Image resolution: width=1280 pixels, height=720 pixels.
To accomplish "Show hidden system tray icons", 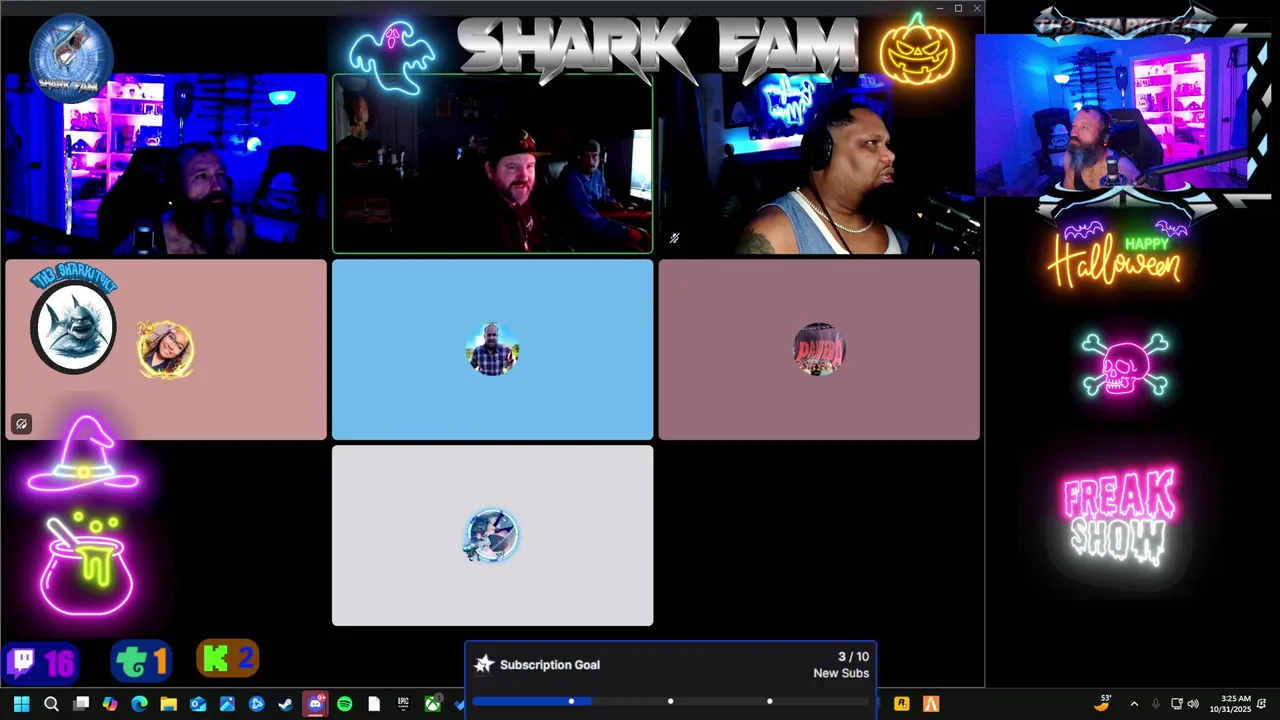I will [1134, 704].
